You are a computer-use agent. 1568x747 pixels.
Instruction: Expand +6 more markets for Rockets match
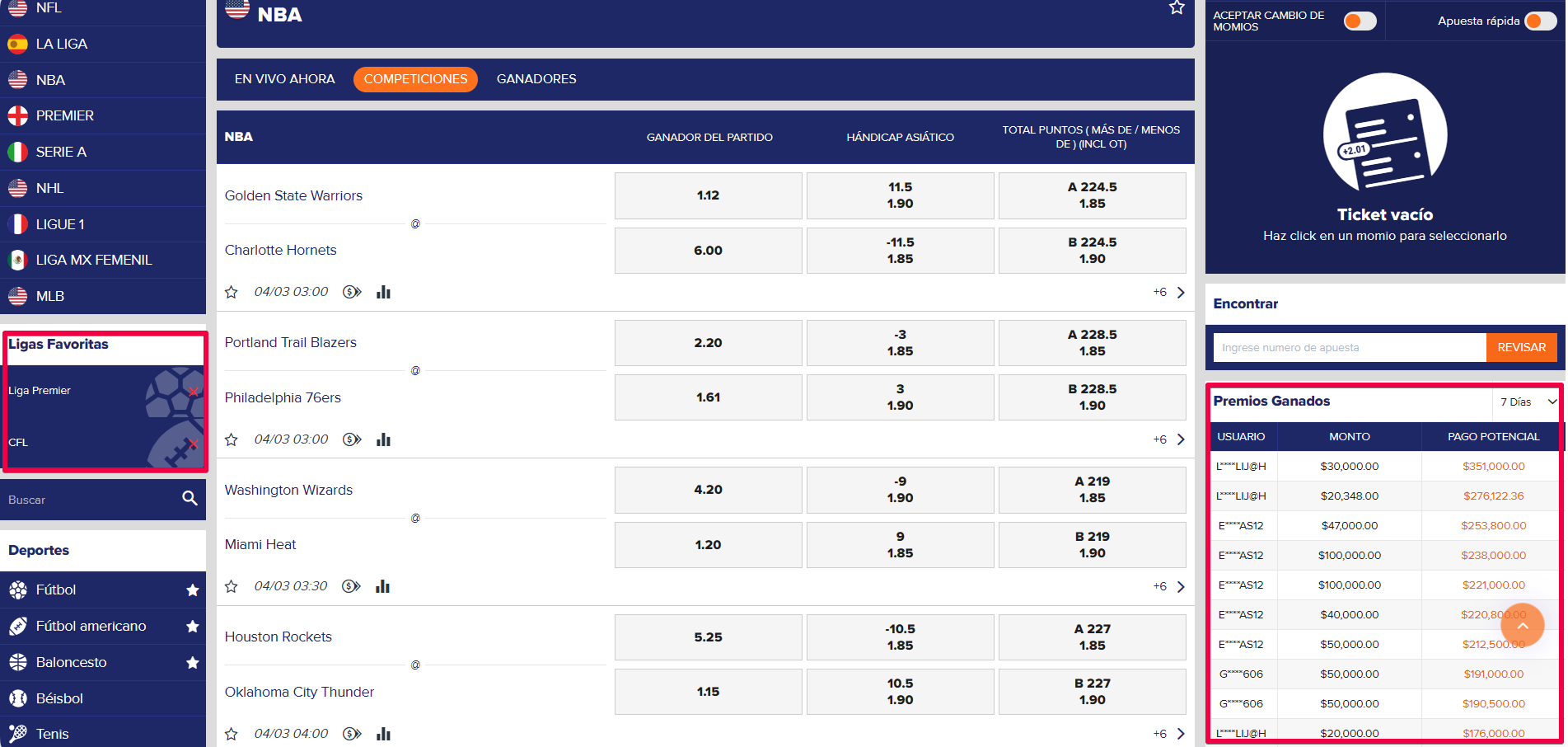click(1169, 734)
